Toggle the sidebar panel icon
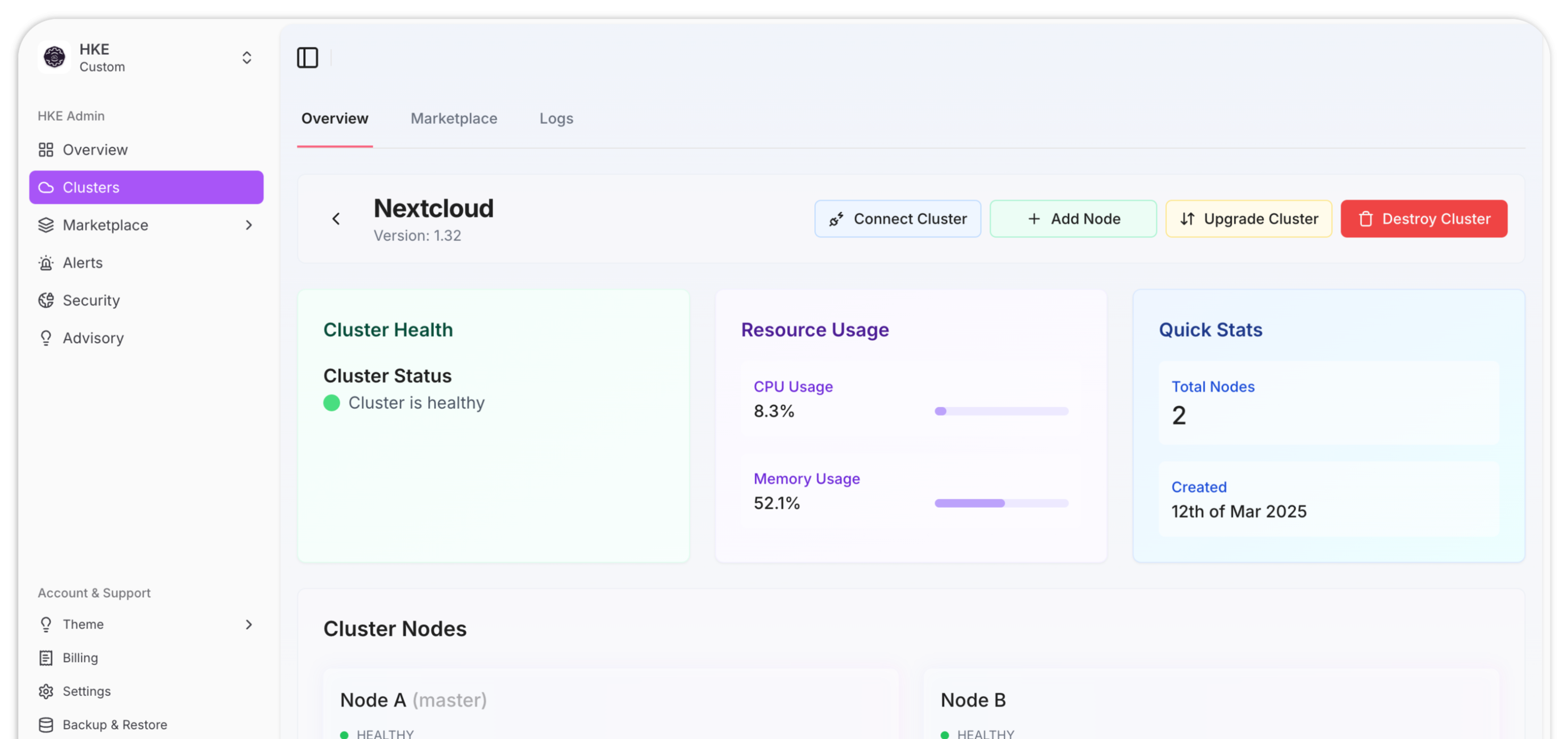Image resolution: width=1568 pixels, height=739 pixels. click(307, 58)
